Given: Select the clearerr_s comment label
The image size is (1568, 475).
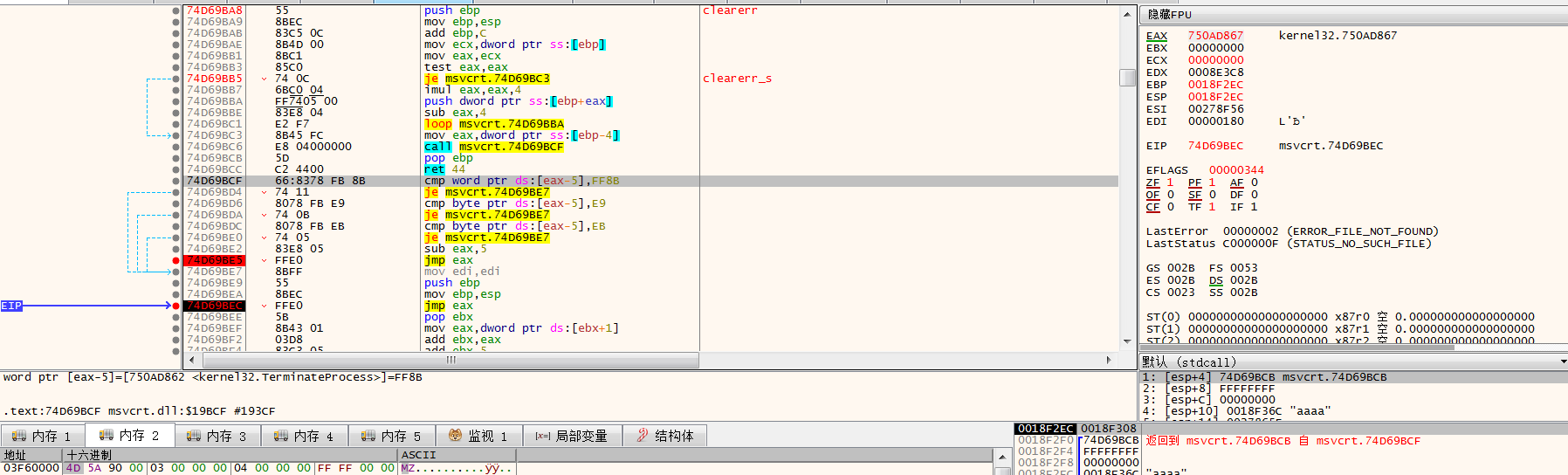Looking at the screenshot, I should pyautogui.click(x=737, y=79).
